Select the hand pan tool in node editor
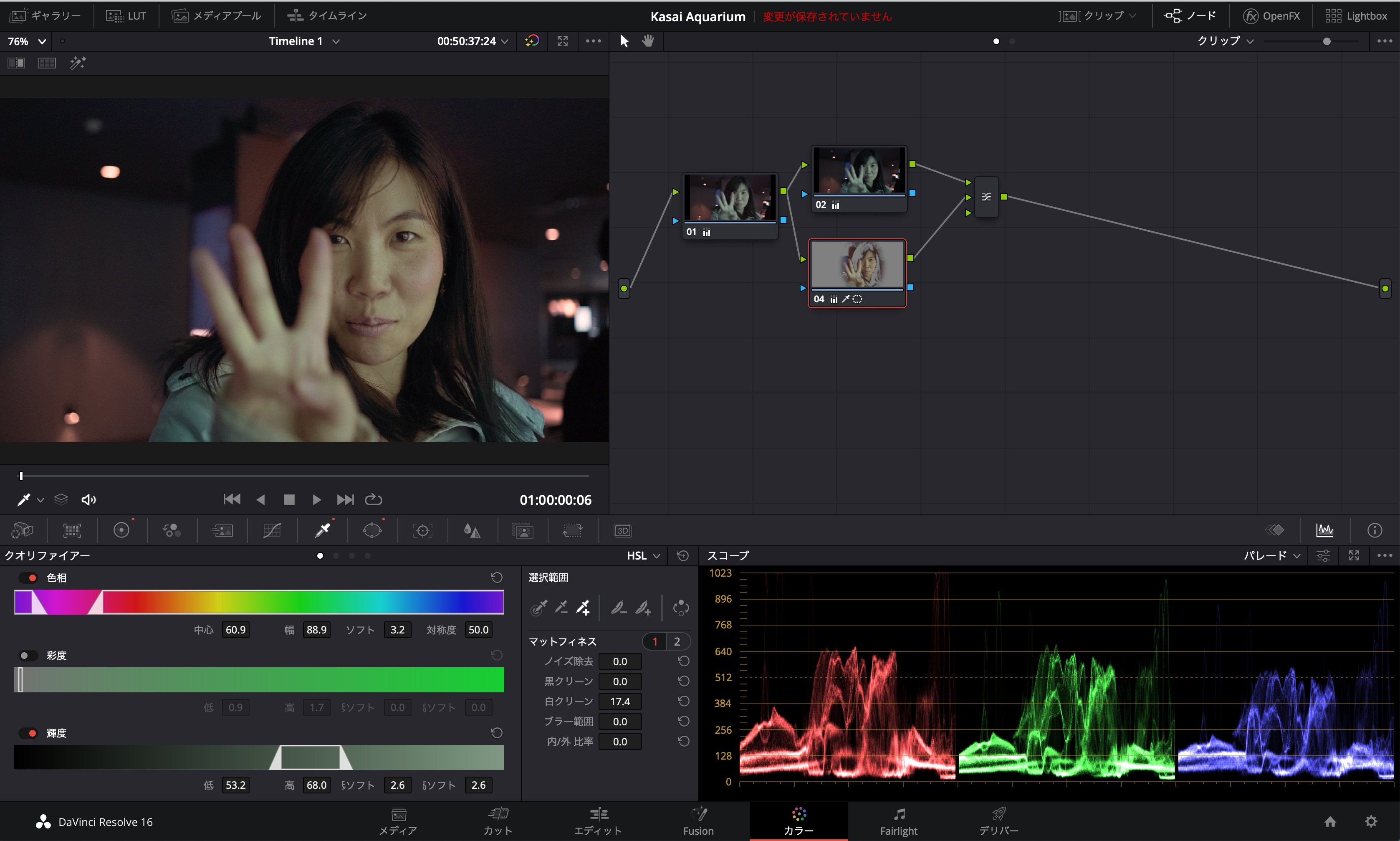Viewport: 1400px width, 841px height. pos(648,41)
